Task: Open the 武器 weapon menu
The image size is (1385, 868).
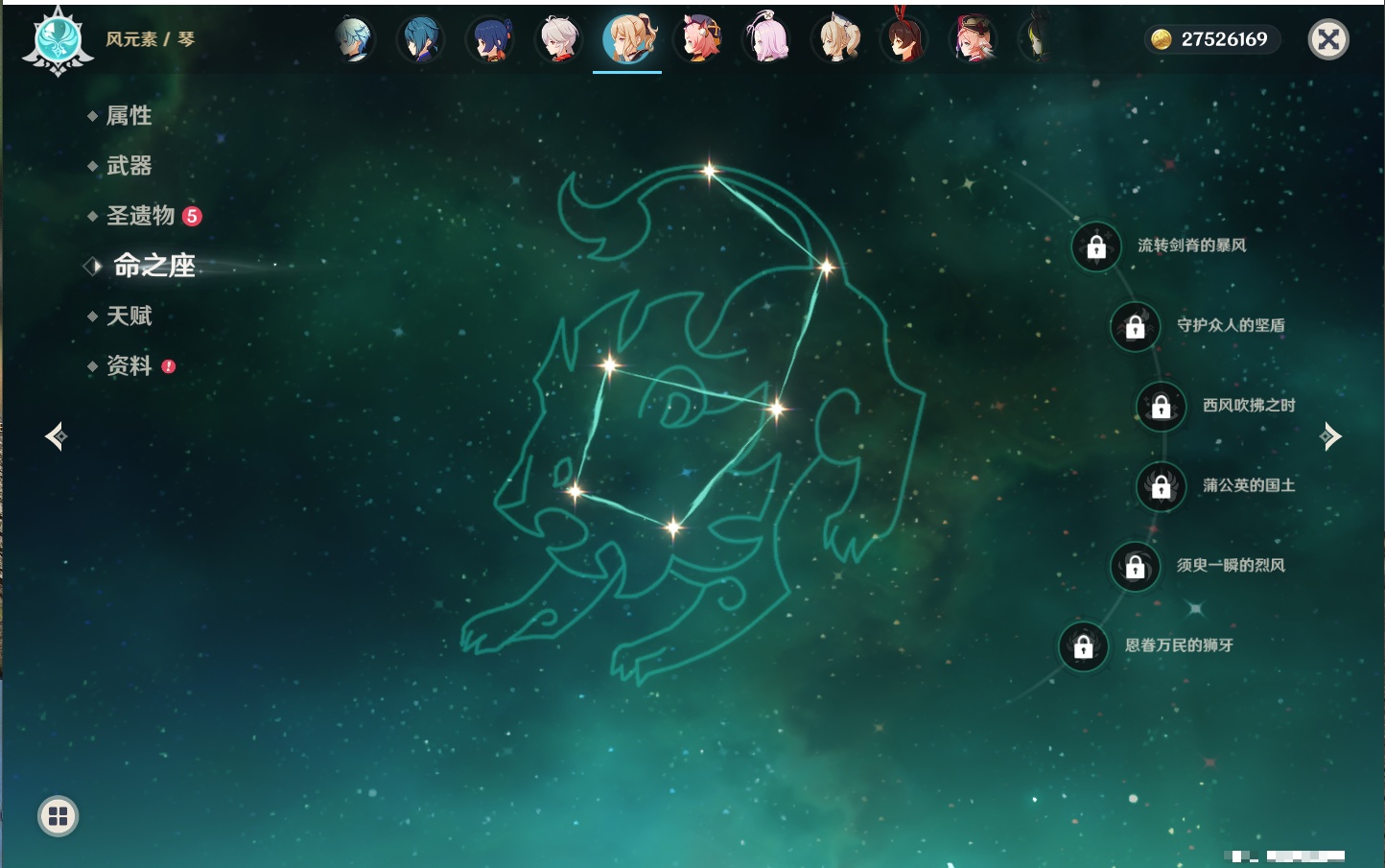Action: (x=129, y=166)
